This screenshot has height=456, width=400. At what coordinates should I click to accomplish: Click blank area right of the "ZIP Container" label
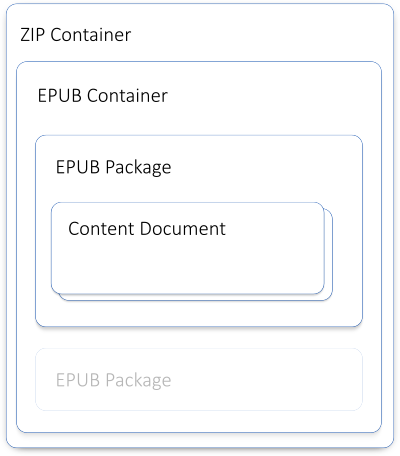coord(260,34)
